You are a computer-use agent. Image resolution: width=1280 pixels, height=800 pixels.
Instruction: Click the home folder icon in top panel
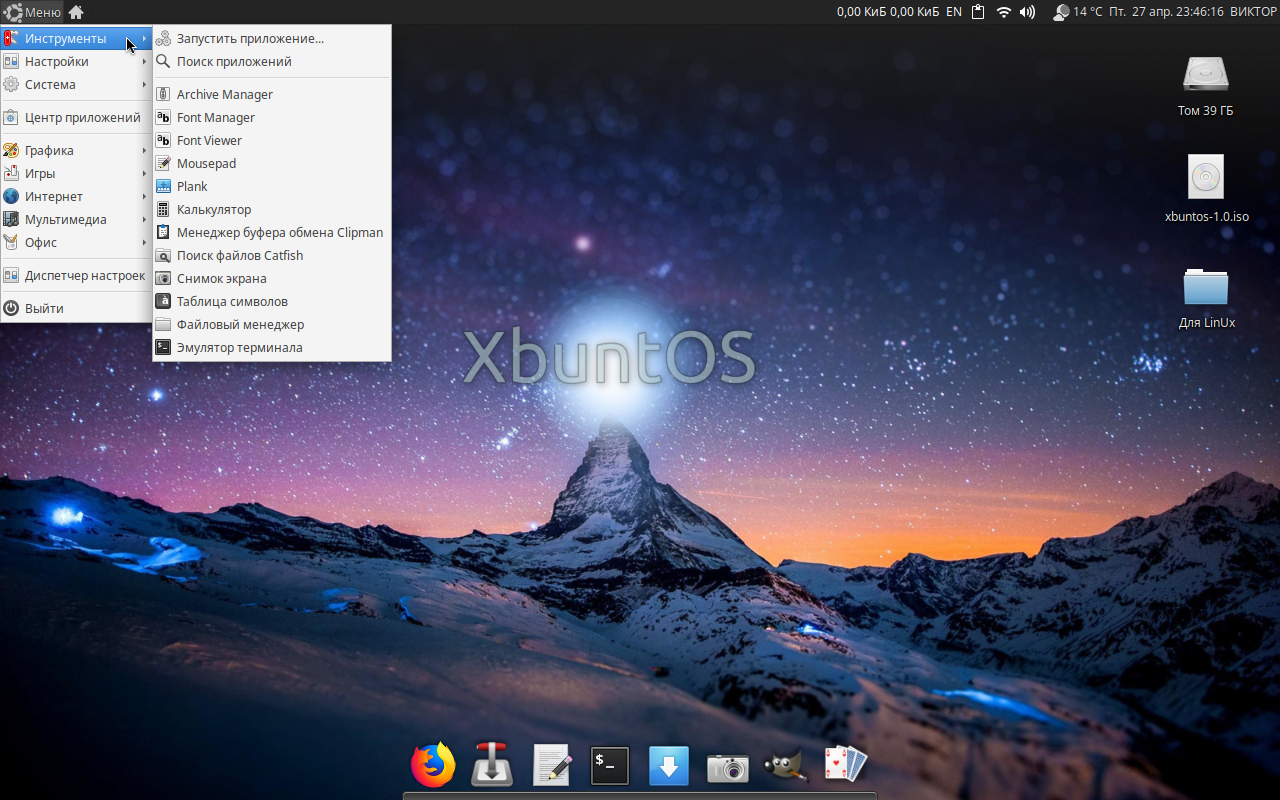(76, 12)
